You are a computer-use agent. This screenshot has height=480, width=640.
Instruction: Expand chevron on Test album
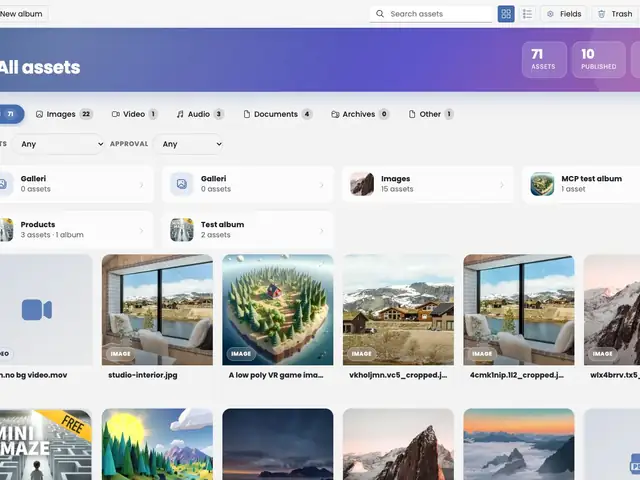pyautogui.click(x=322, y=231)
